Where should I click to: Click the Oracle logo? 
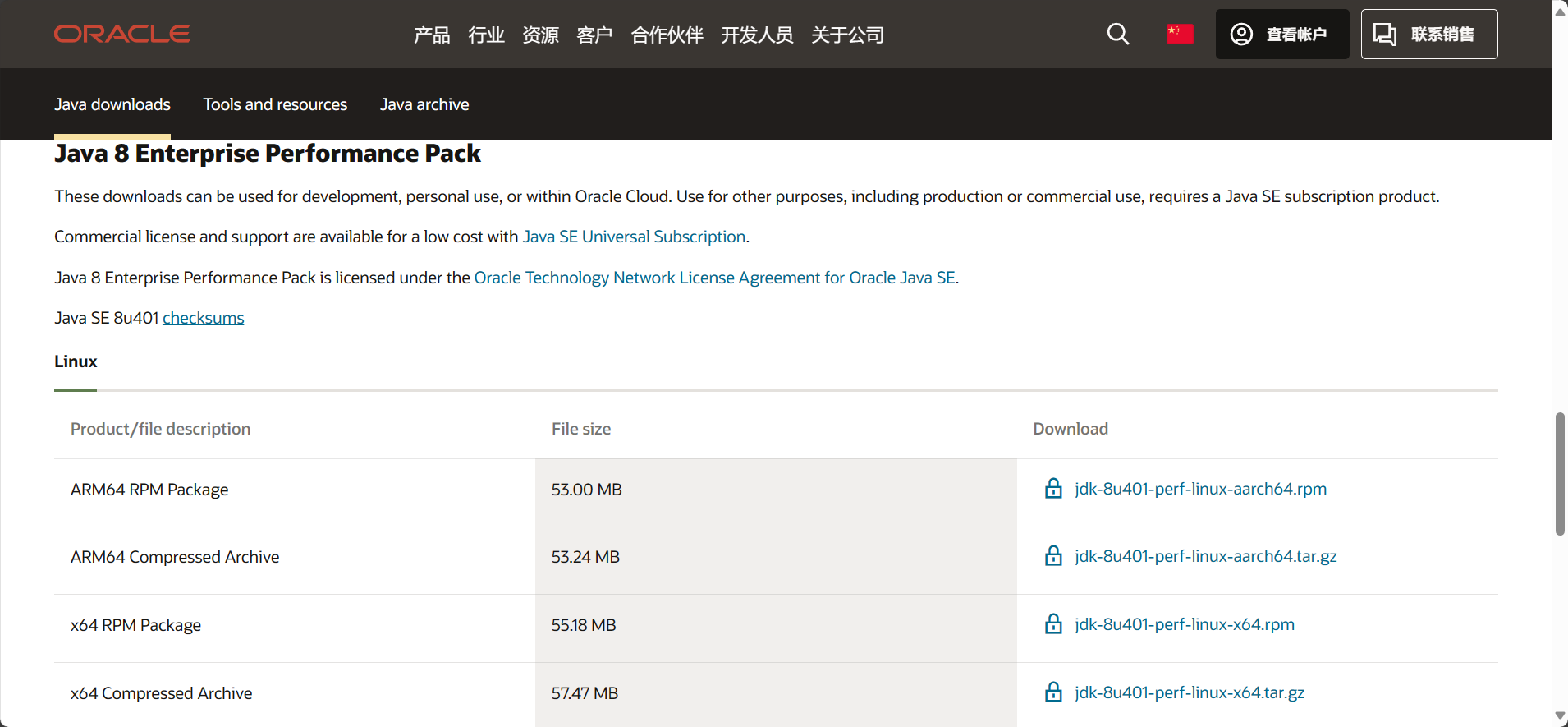[121, 34]
